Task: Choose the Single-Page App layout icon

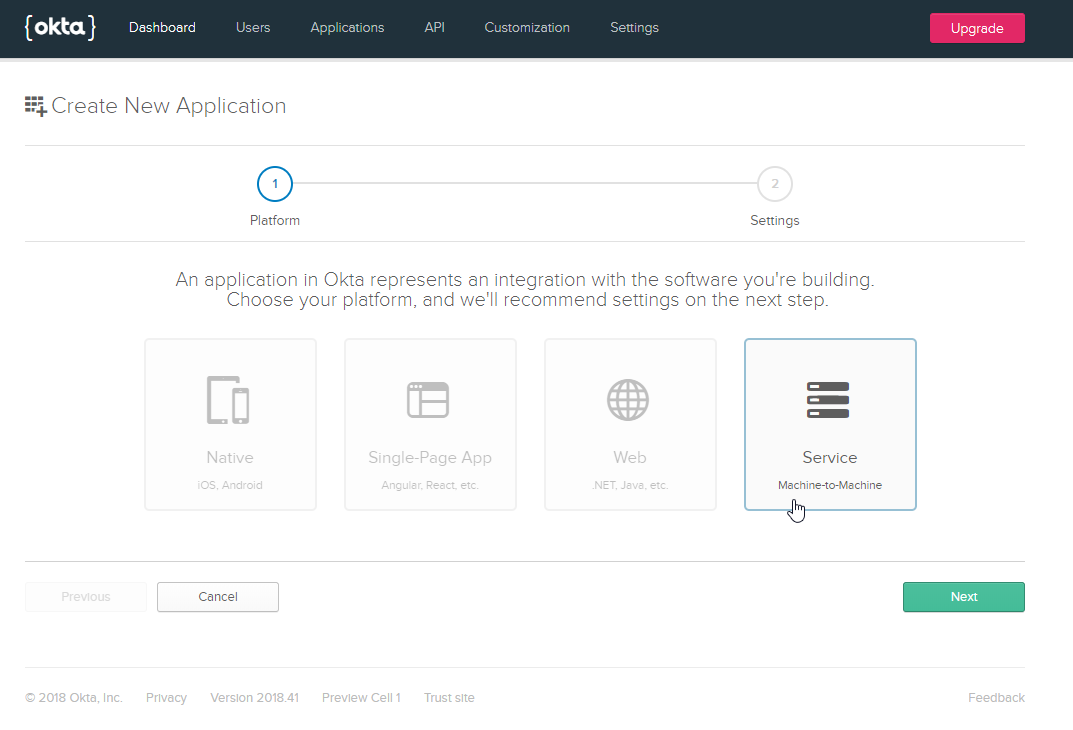Action: click(x=429, y=400)
